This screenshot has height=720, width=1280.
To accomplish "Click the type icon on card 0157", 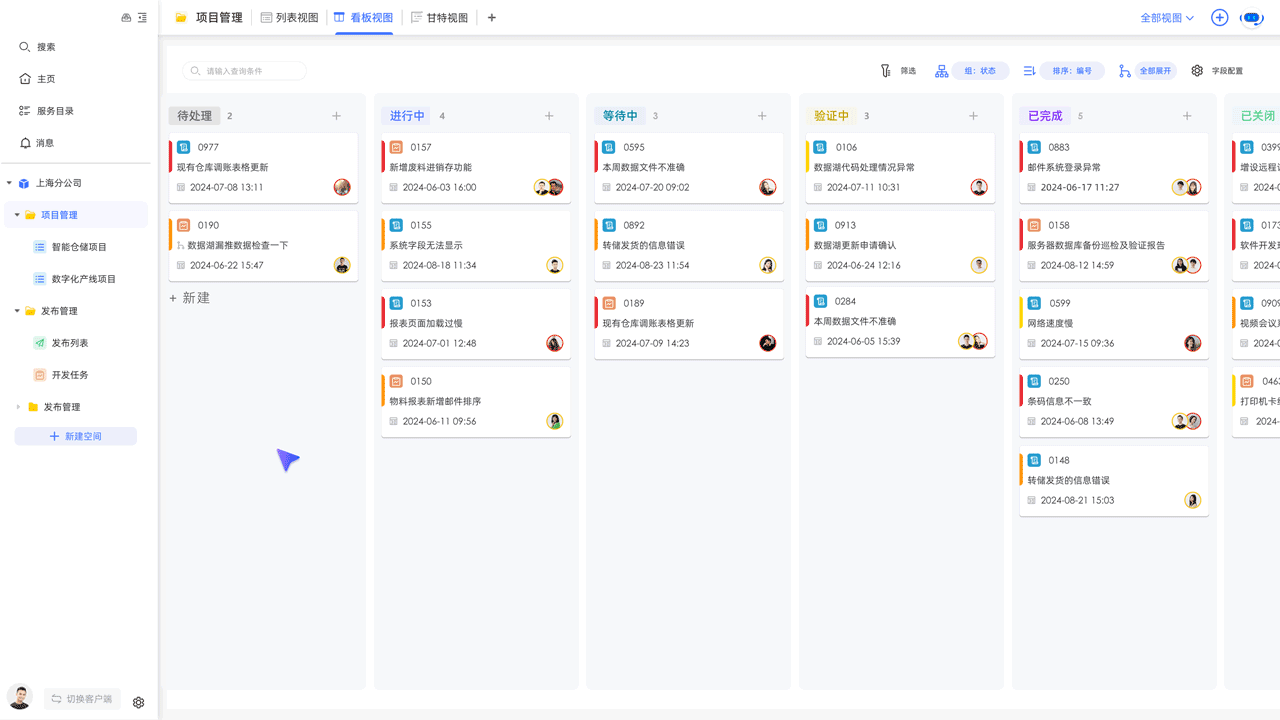I will (396, 147).
